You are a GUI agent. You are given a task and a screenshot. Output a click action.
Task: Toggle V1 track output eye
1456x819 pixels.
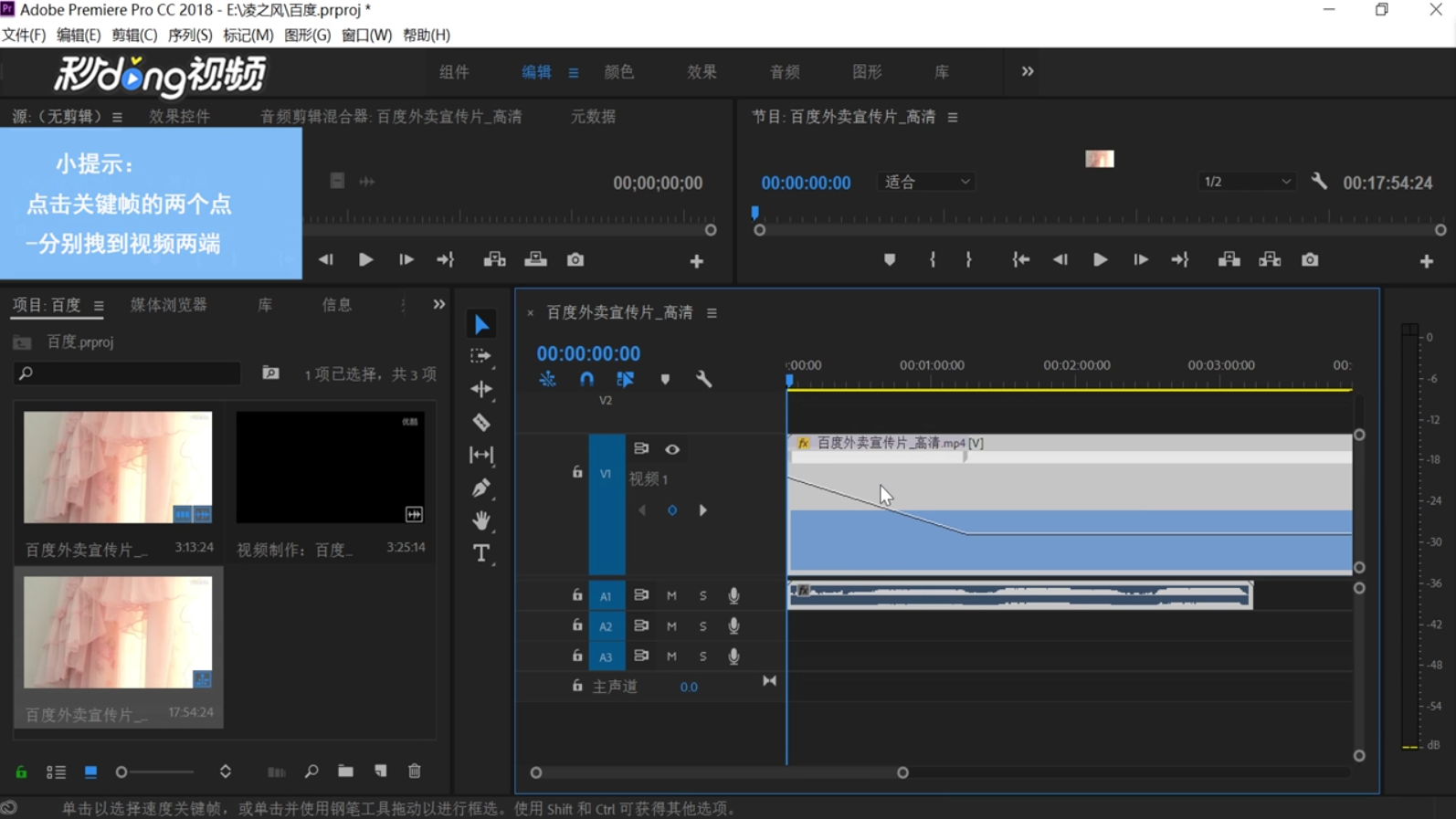672,449
